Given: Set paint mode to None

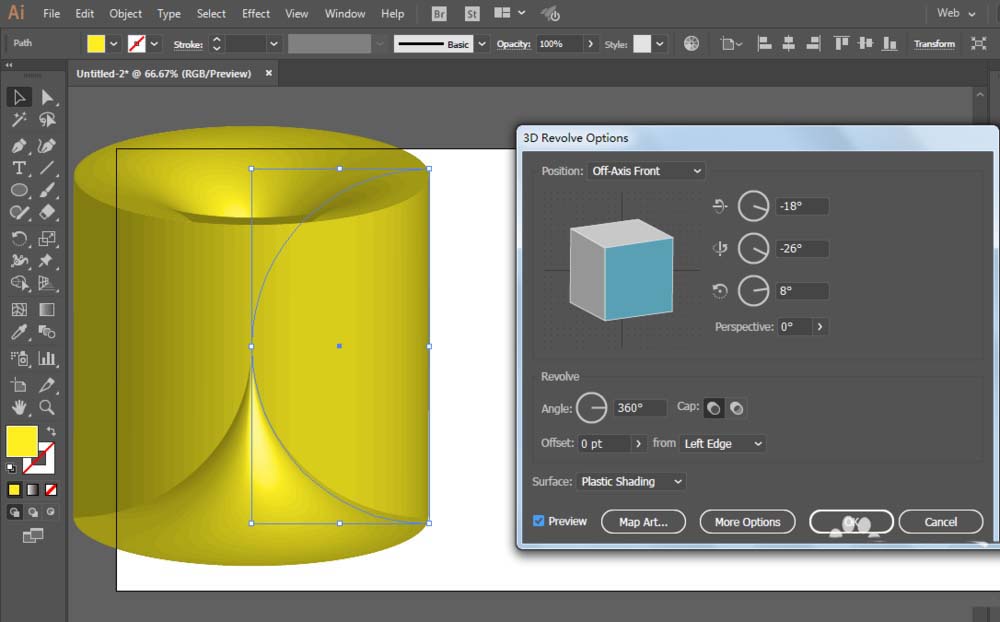Looking at the screenshot, I should 51,490.
